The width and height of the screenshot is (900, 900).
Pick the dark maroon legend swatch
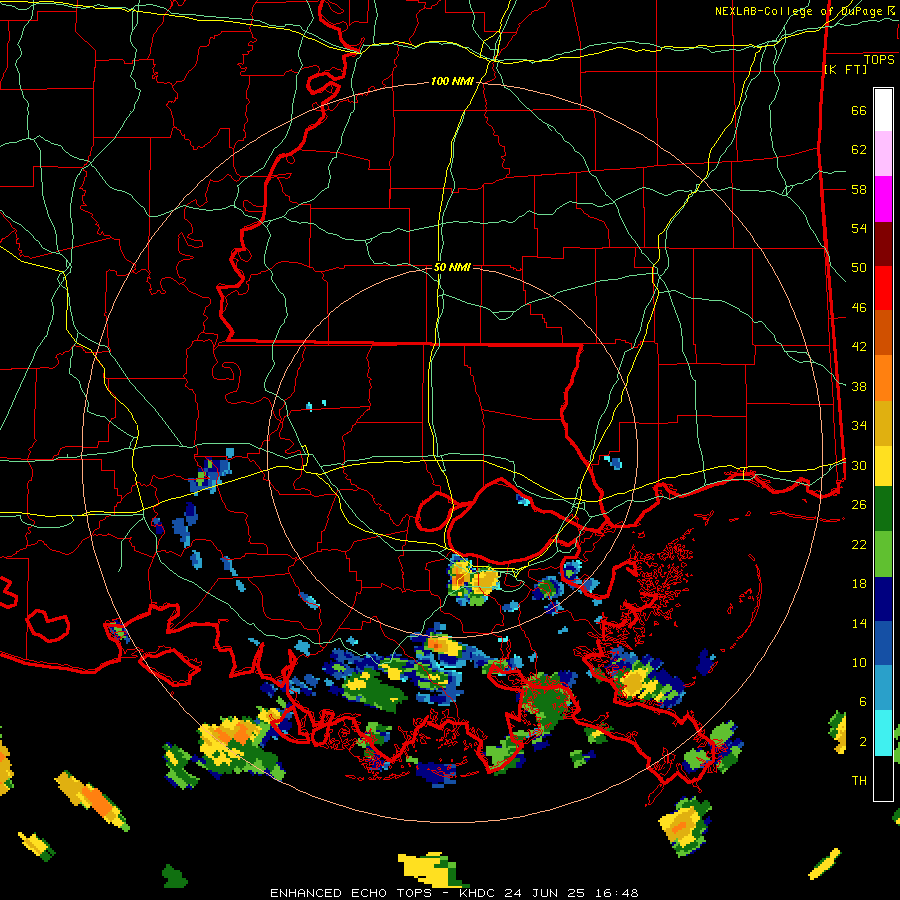883,244
